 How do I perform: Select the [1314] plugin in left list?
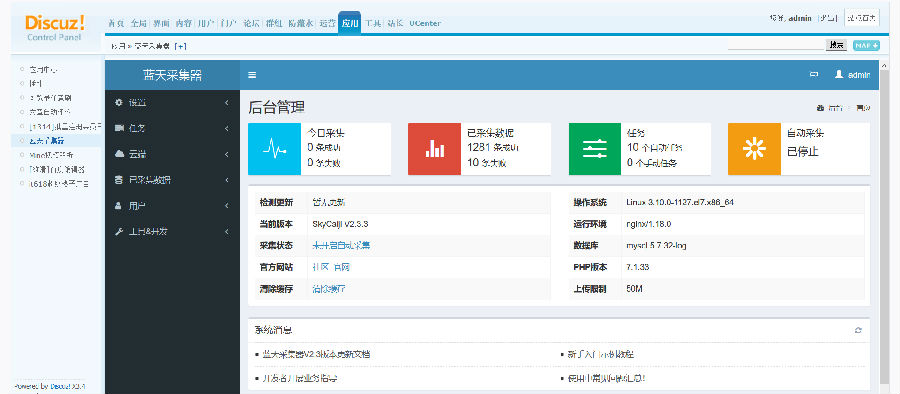65,126
